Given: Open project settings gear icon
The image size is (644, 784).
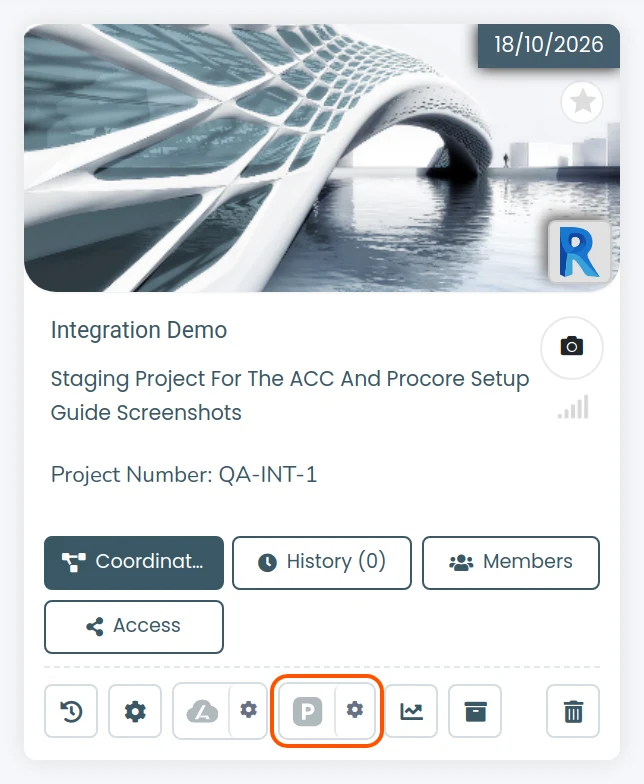Looking at the screenshot, I should (135, 711).
